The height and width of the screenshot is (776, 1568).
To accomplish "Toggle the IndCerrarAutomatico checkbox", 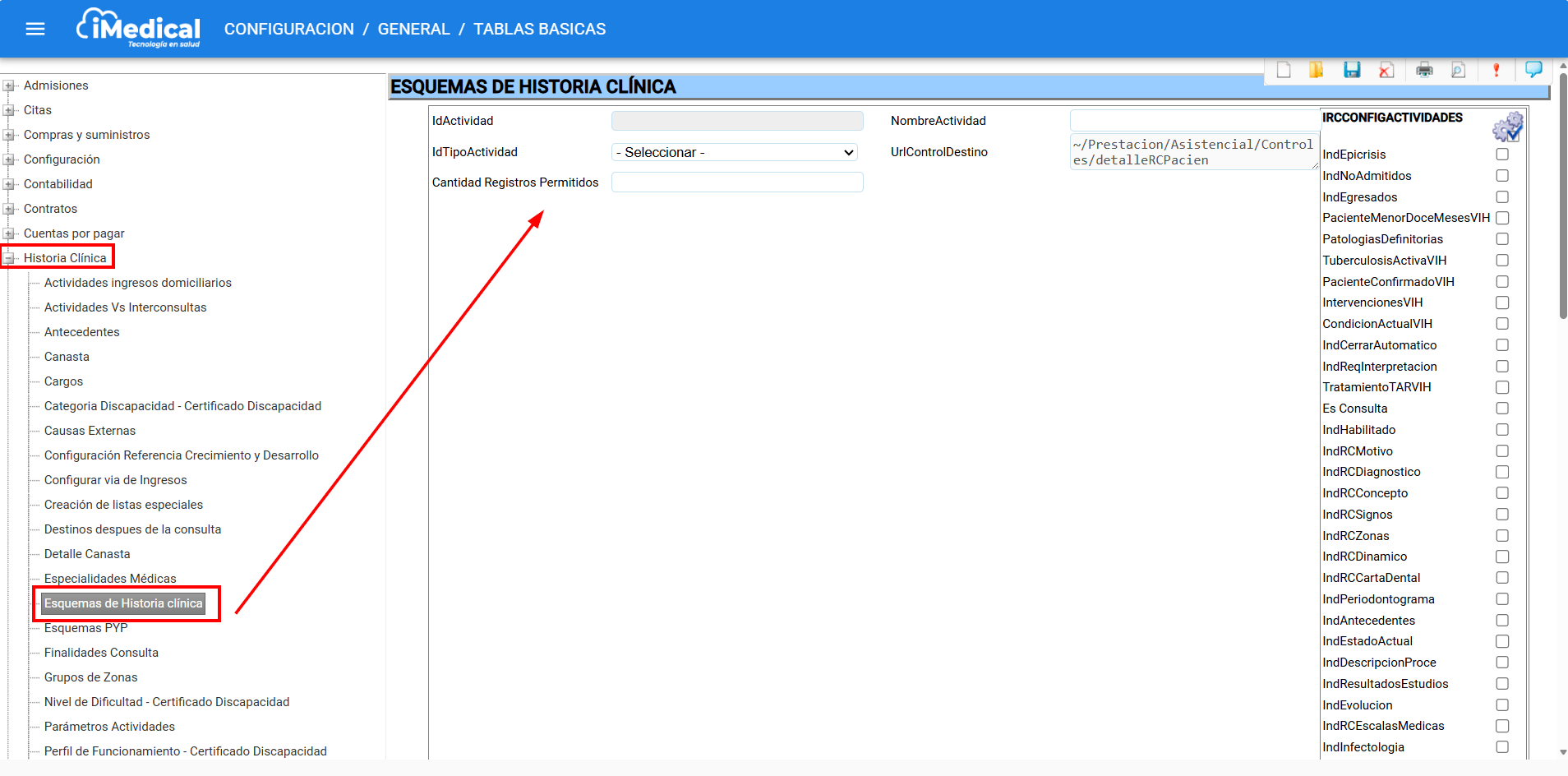I will tap(1502, 345).
